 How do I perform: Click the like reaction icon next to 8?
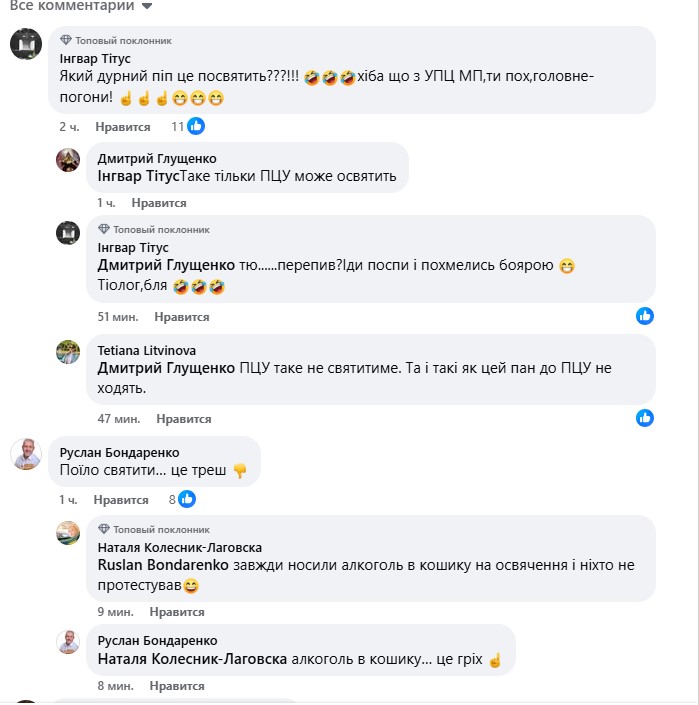pos(187,499)
